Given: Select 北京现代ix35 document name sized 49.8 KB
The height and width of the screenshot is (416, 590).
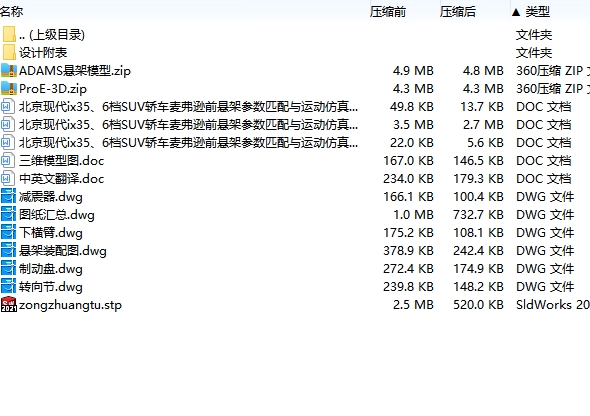Looking at the screenshot, I should 188,107.
